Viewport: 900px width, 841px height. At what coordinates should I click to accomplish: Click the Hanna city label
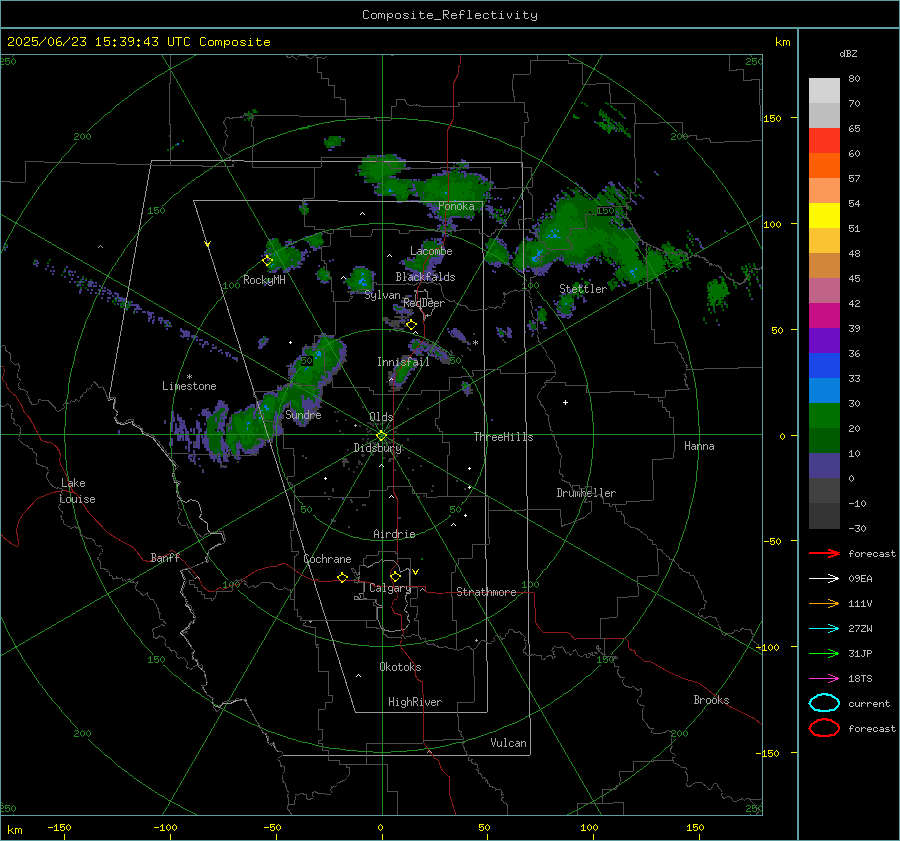699,446
